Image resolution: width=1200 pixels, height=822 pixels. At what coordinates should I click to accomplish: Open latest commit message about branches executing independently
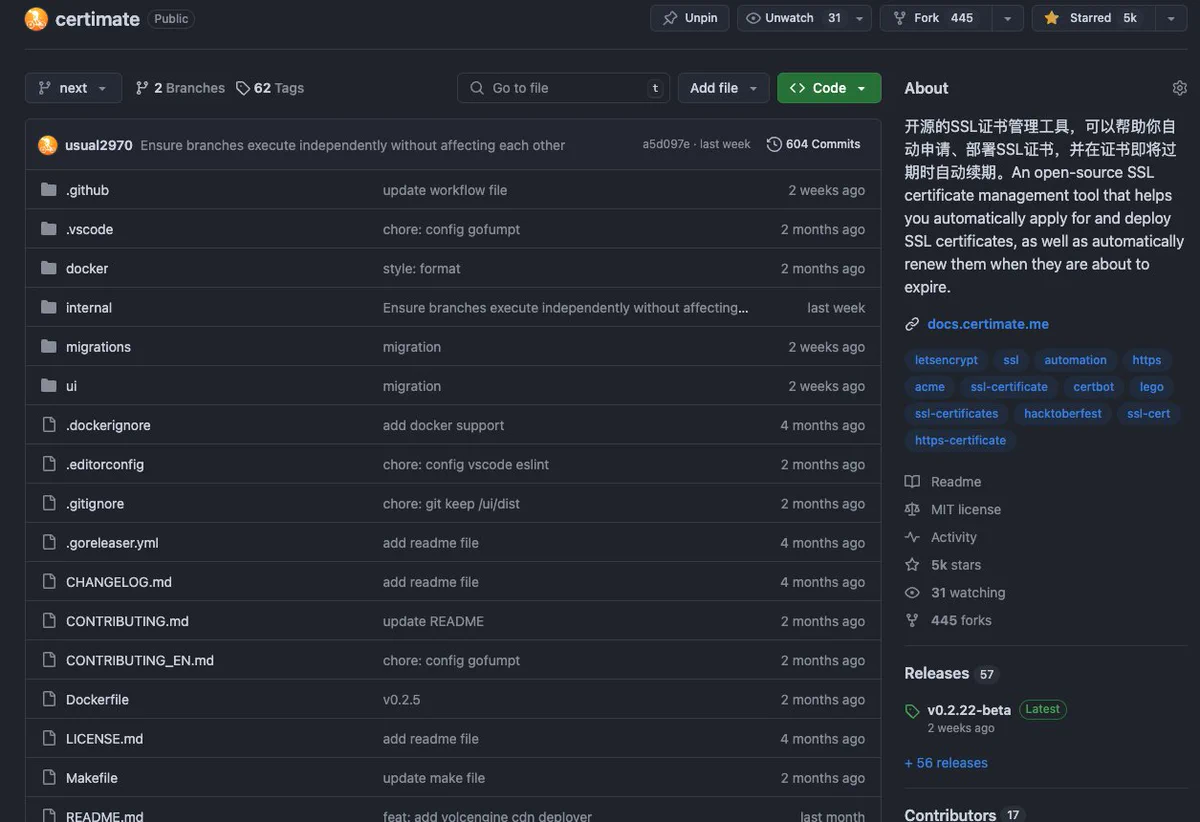353,145
